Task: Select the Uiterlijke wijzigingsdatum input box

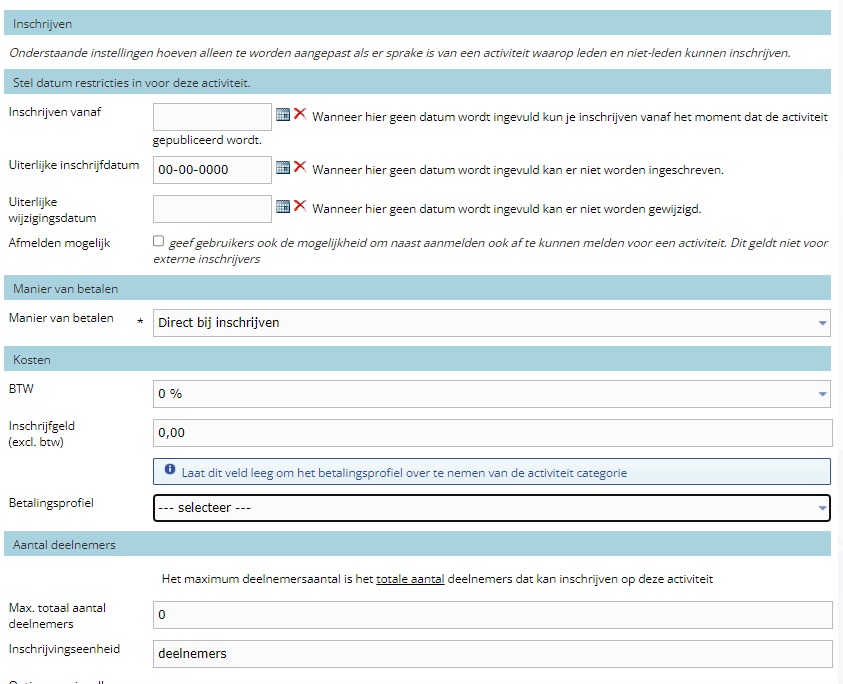Action: click(212, 208)
